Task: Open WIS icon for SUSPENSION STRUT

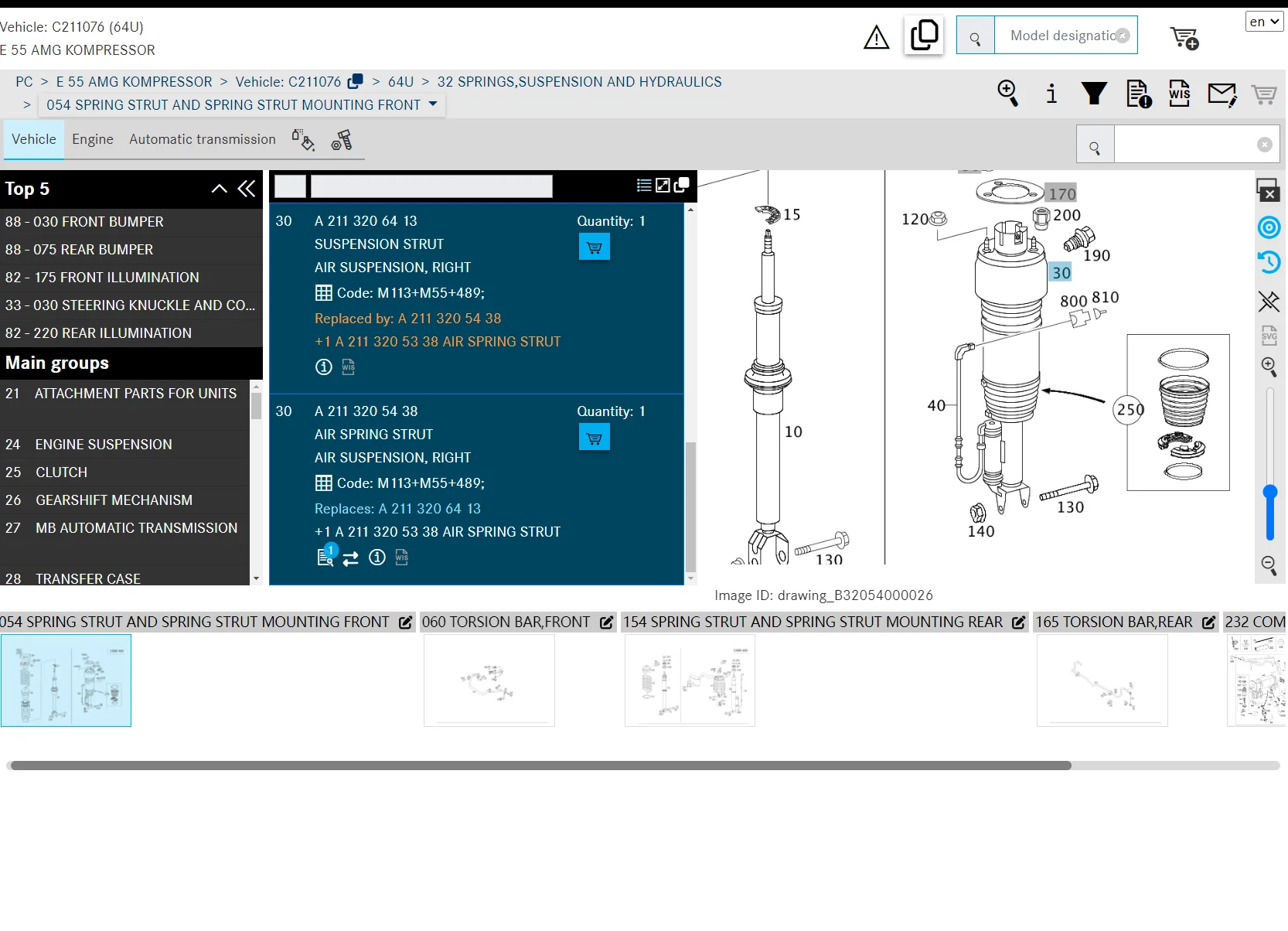Action: (x=349, y=367)
